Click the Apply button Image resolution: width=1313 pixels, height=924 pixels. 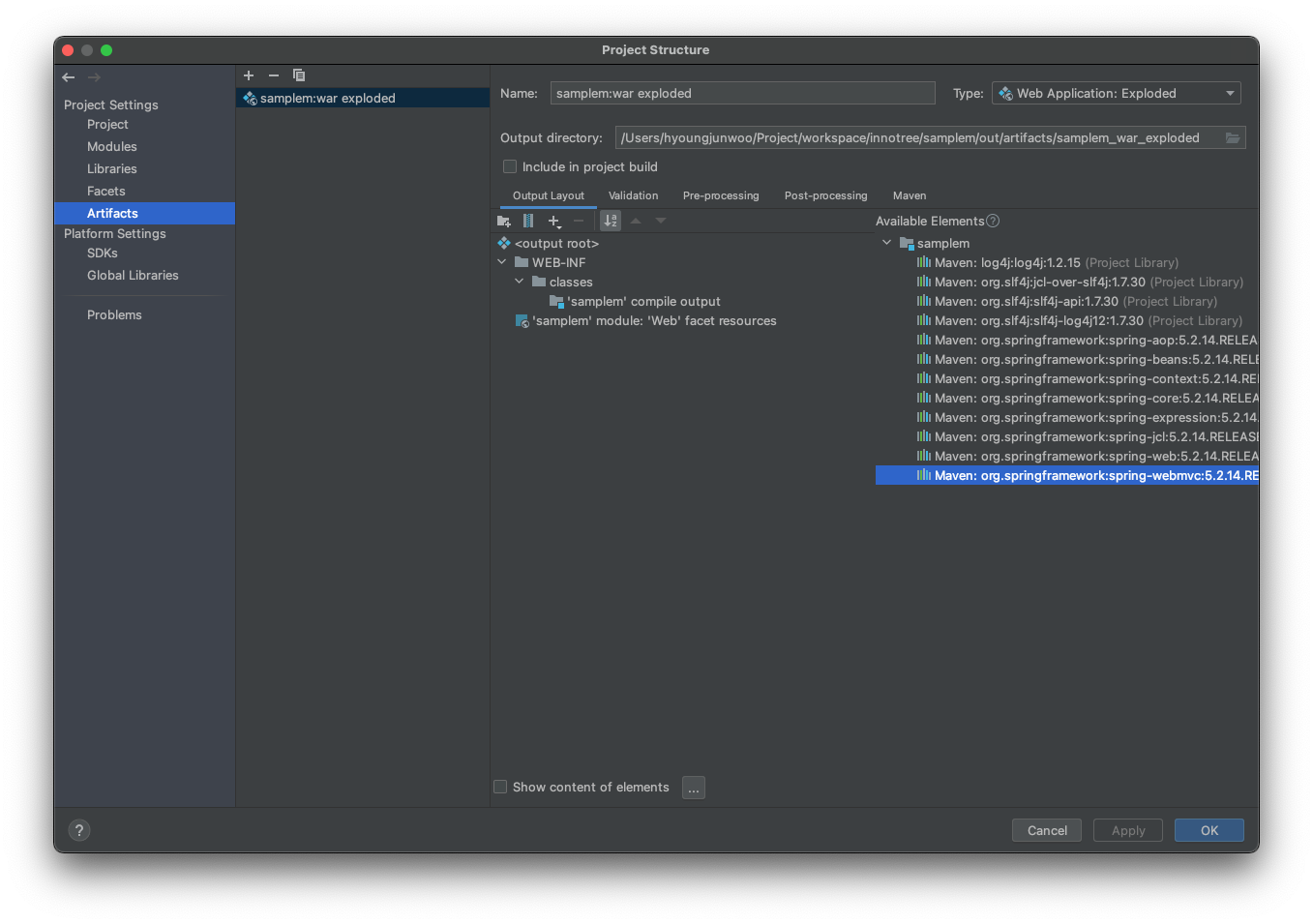1128,830
